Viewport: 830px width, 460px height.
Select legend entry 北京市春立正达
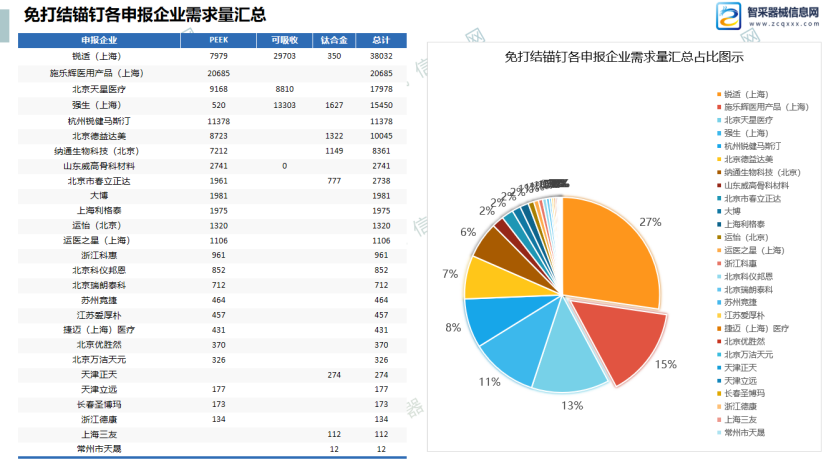coord(752,199)
